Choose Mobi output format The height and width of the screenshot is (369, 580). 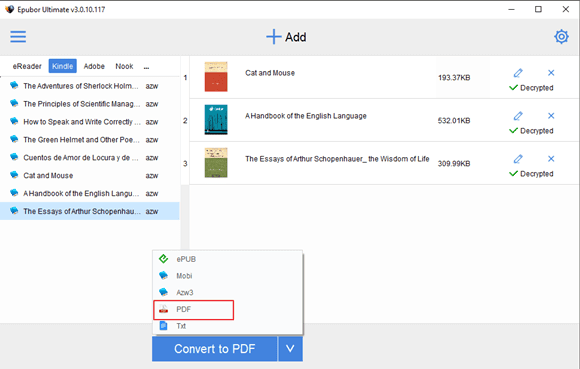point(228,275)
